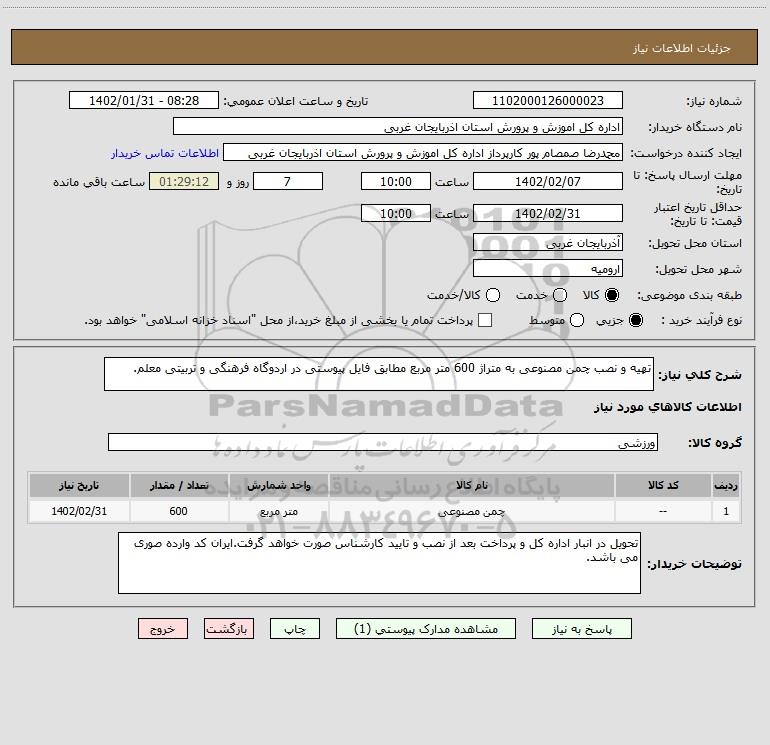Click the گروه کالا field ورزشی
Image resolution: width=770 pixels, height=745 pixels.
pyautogui.click(x=383, y=442)
